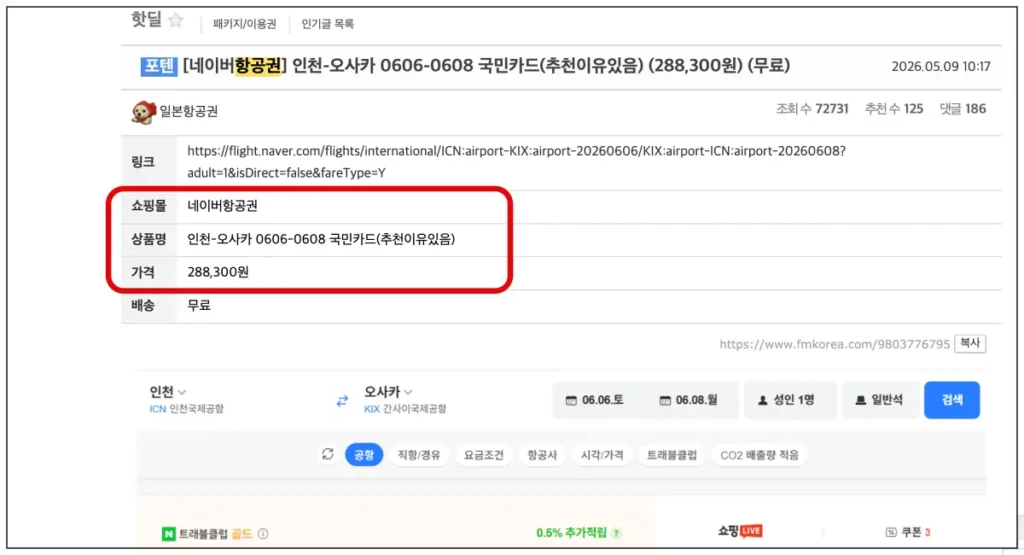The height and width of the screenshot is (555, 1024).
Task: Click the 상품명 value with 국민카드
Action: point(321,239)
